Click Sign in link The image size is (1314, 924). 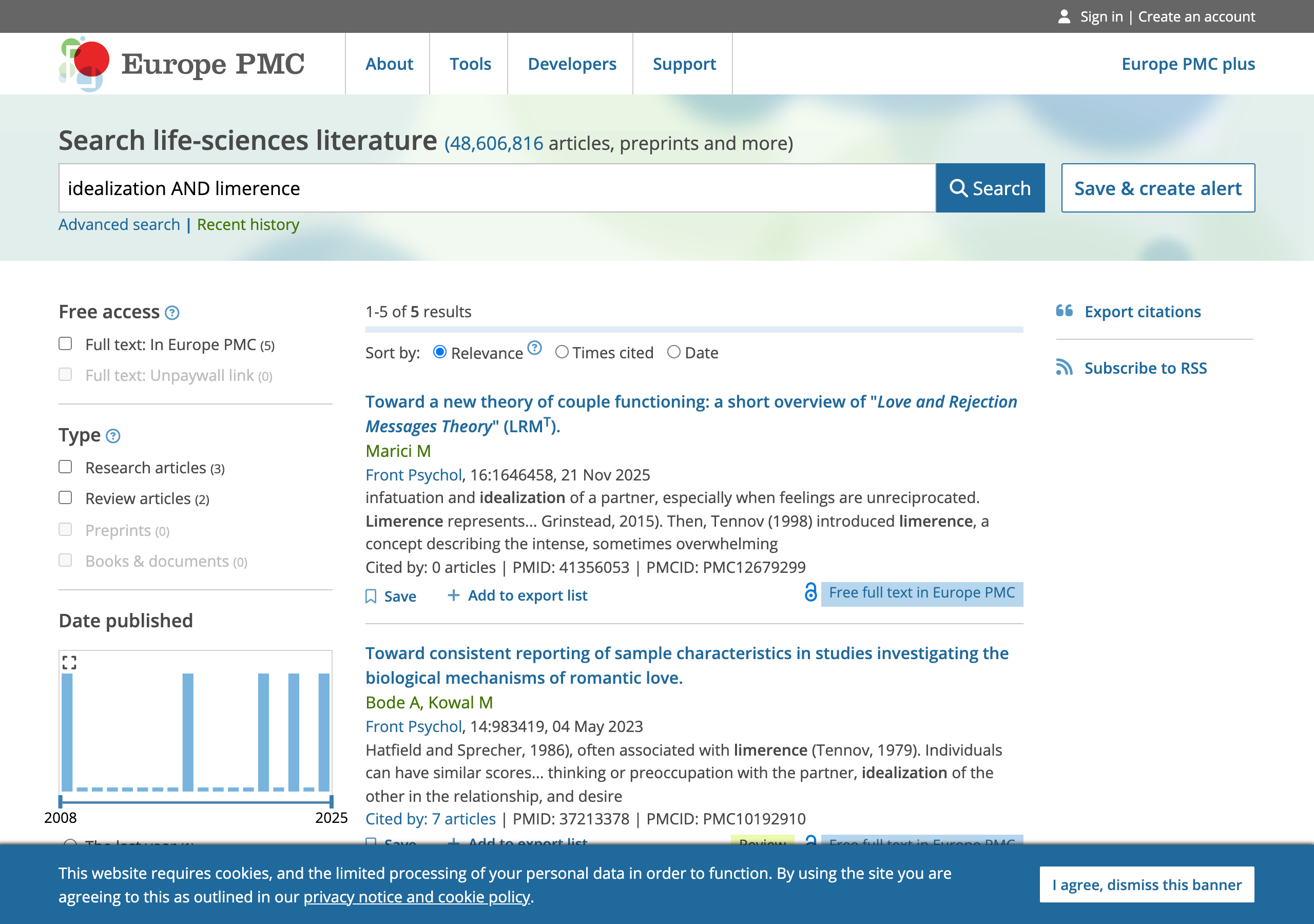click(1101, 16)
